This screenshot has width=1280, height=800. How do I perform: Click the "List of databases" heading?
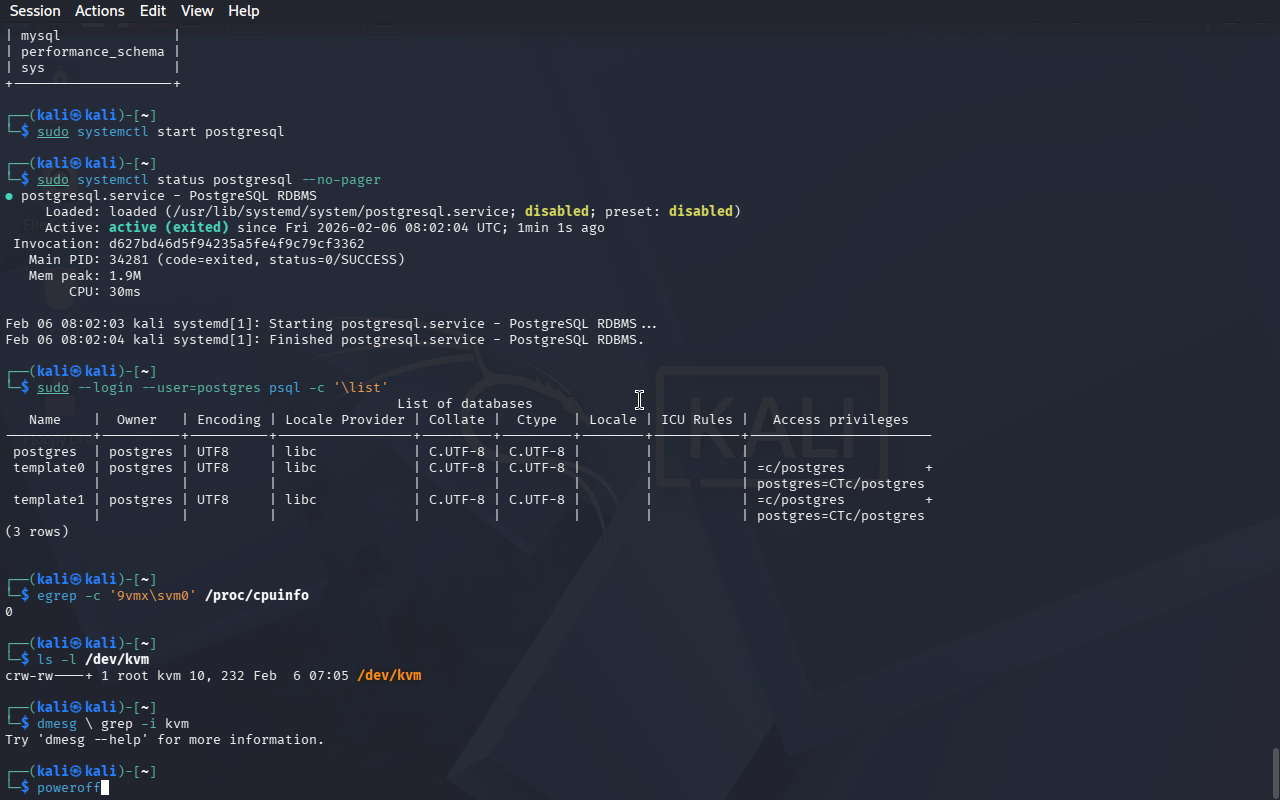click(464, 404)
